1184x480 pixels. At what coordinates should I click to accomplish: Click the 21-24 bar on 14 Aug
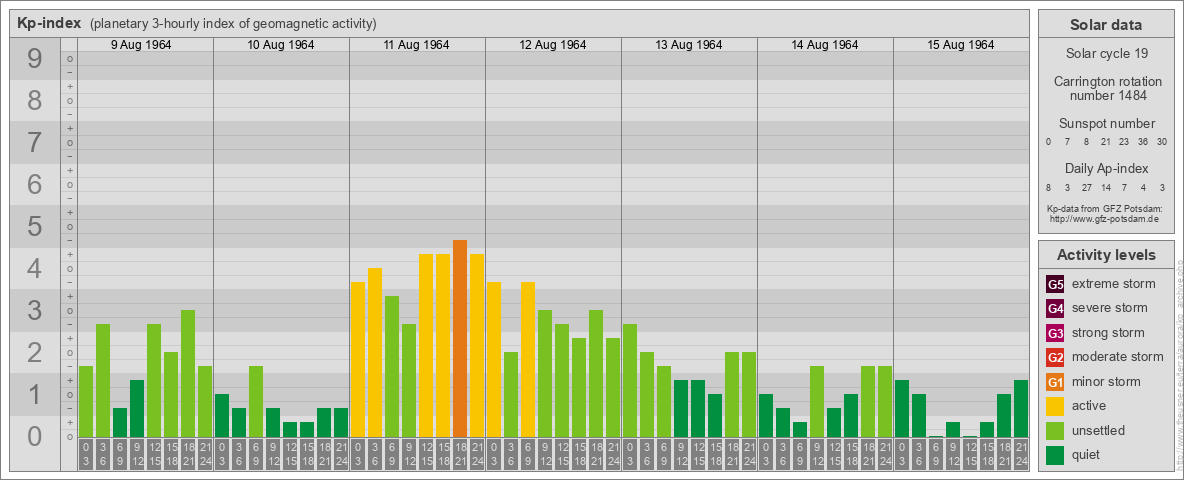pyautogui.click(x=884, y=402)
